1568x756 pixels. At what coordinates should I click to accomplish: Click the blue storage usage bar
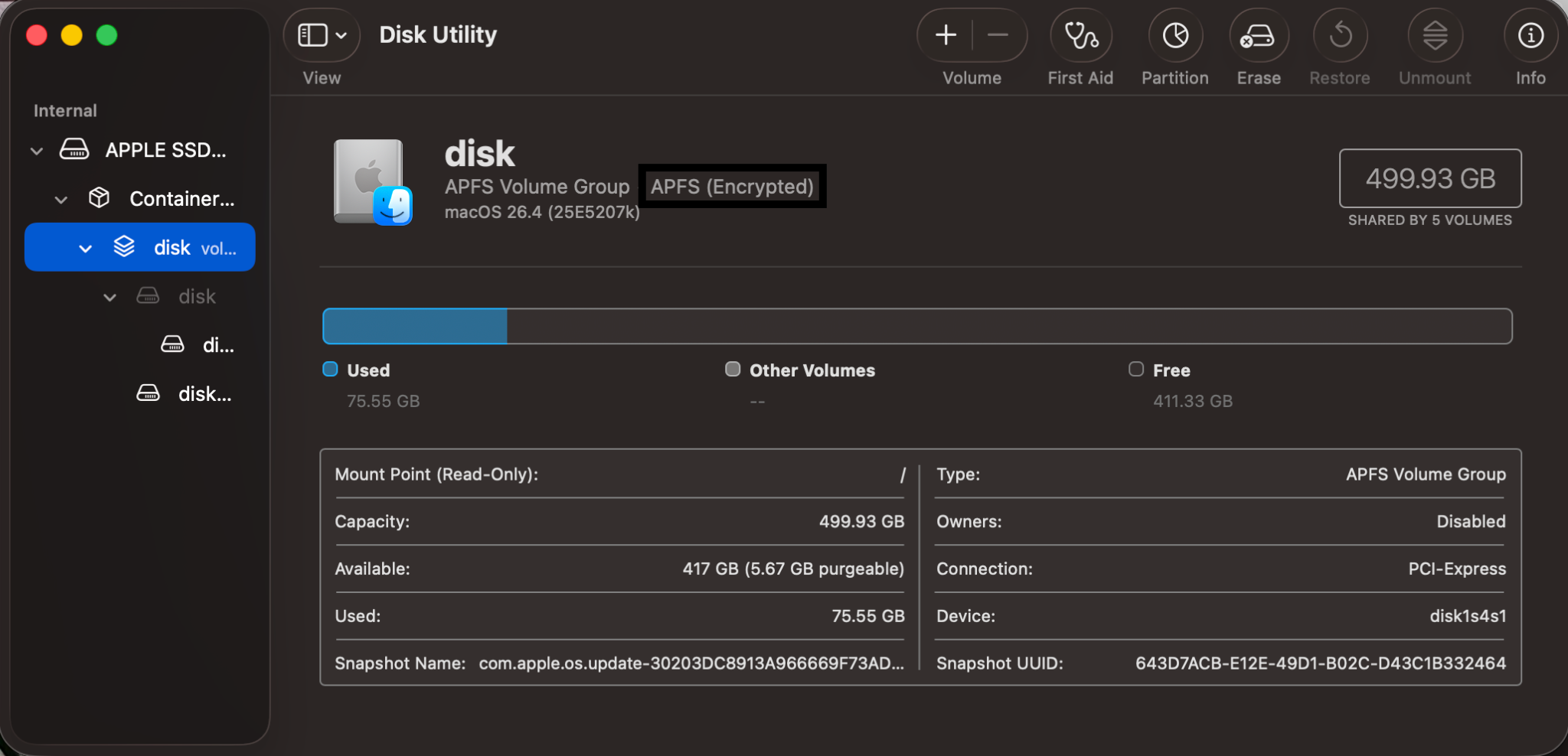(x=413, y=326)
